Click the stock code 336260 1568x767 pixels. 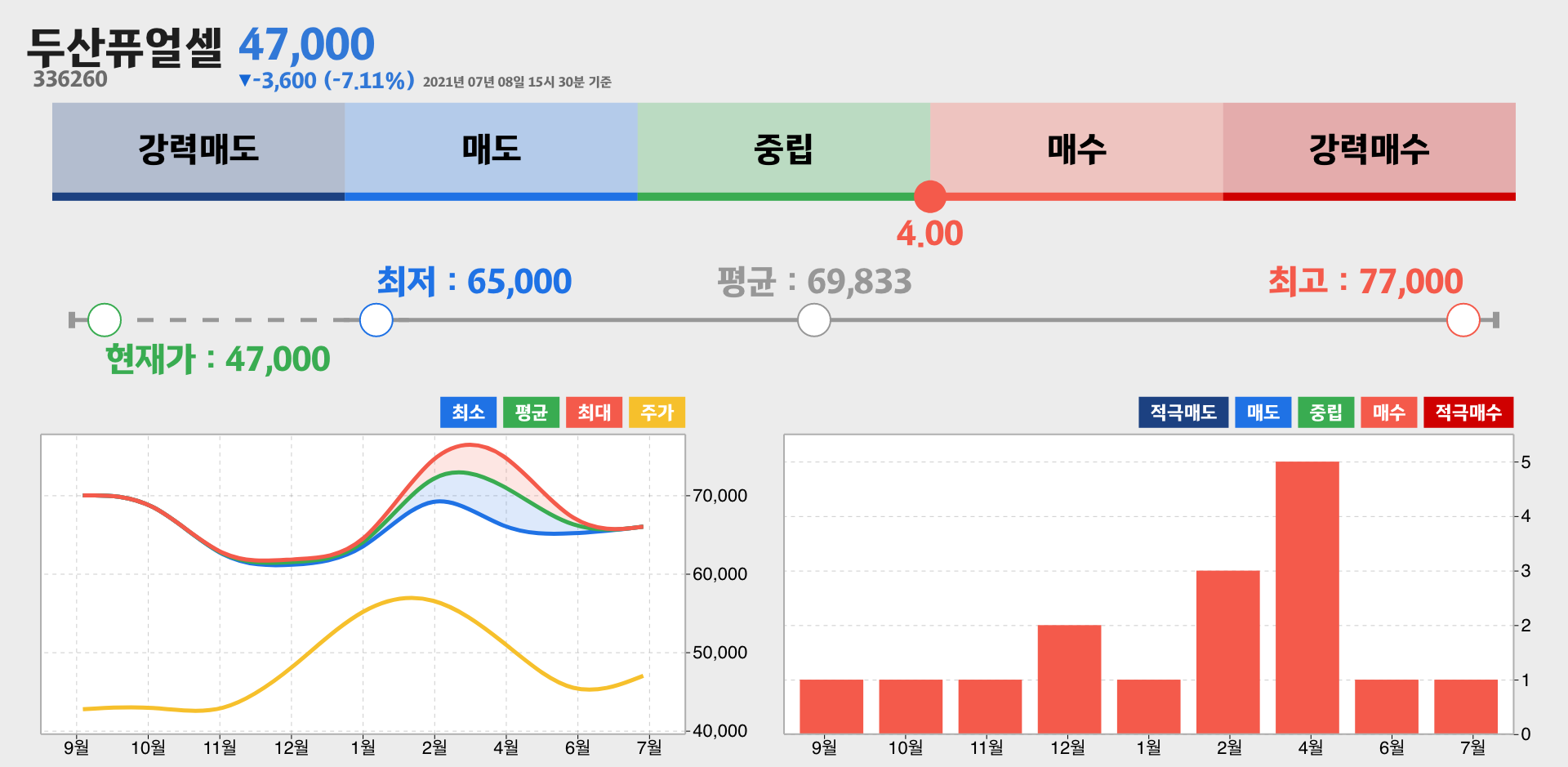[70, 79]
